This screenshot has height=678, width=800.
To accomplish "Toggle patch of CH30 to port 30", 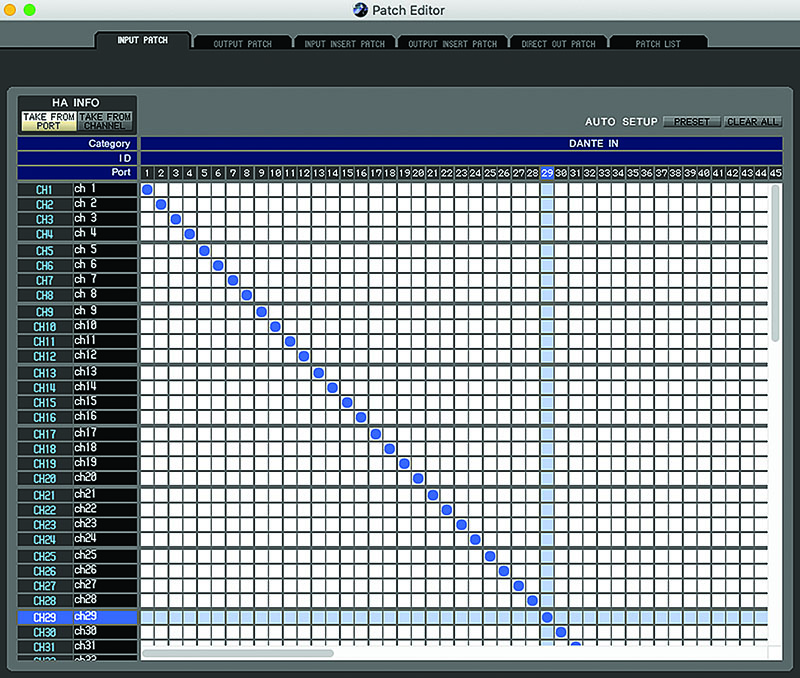I will [x=561, y=632].
